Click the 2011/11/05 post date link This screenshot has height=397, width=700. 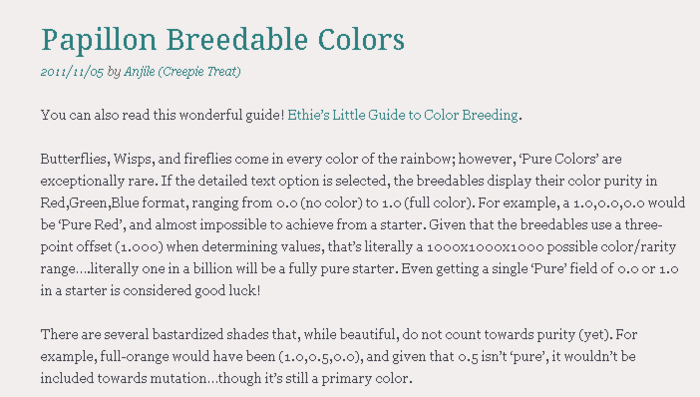pyautogui.click(x=72, y=71)
